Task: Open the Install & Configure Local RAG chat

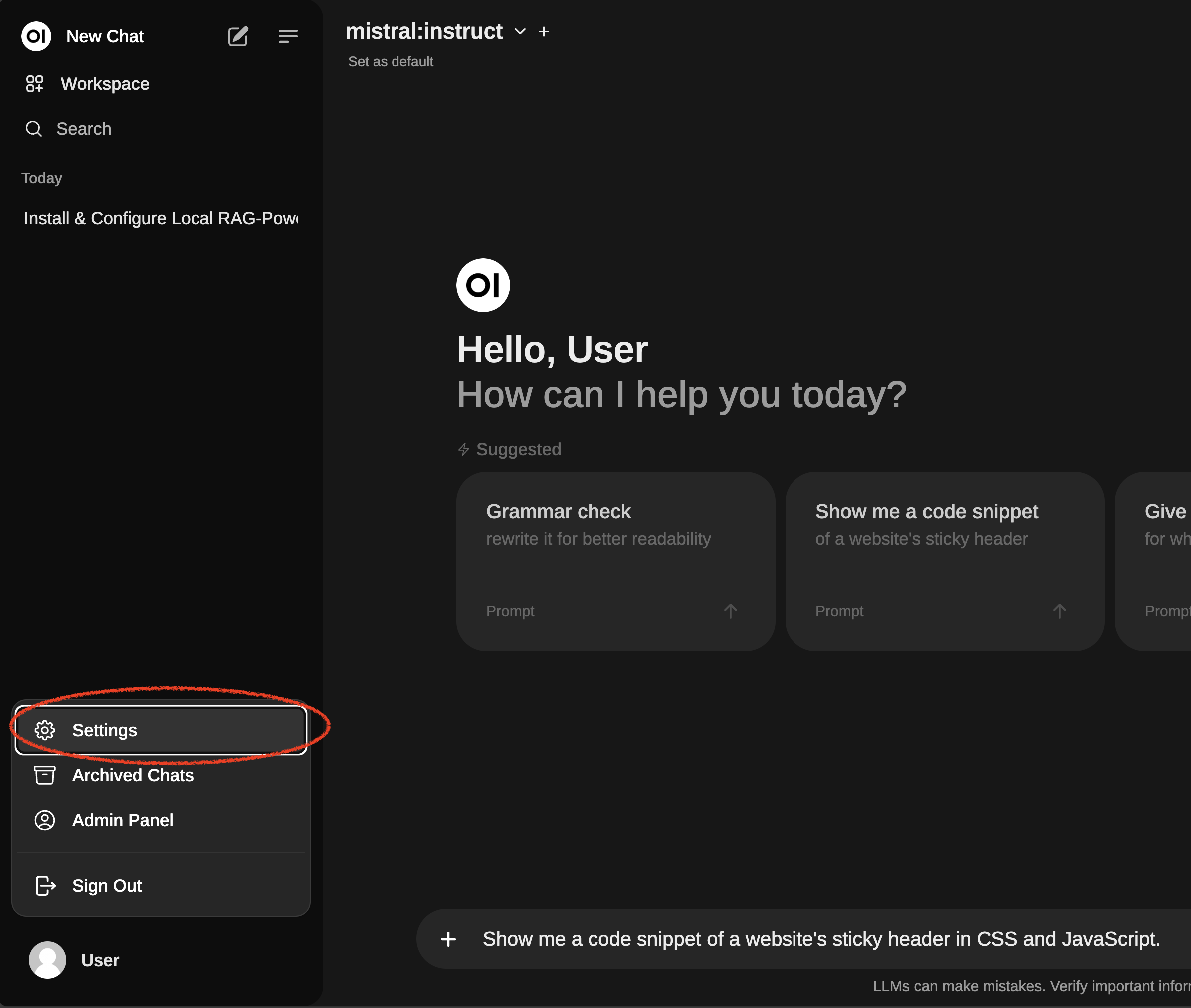Action: [161, 218]
